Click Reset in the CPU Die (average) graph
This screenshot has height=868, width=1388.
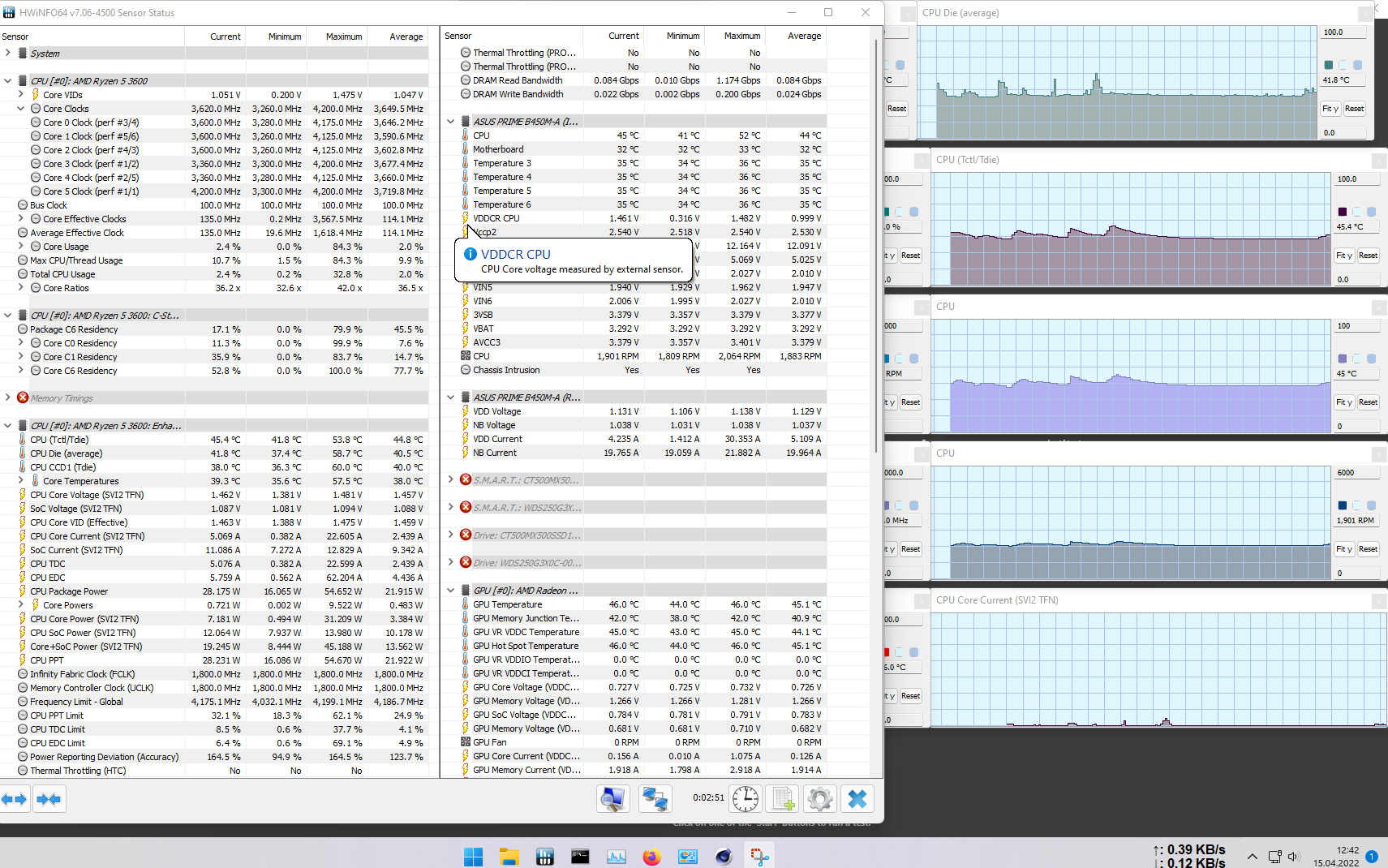tap(1355, 109)
